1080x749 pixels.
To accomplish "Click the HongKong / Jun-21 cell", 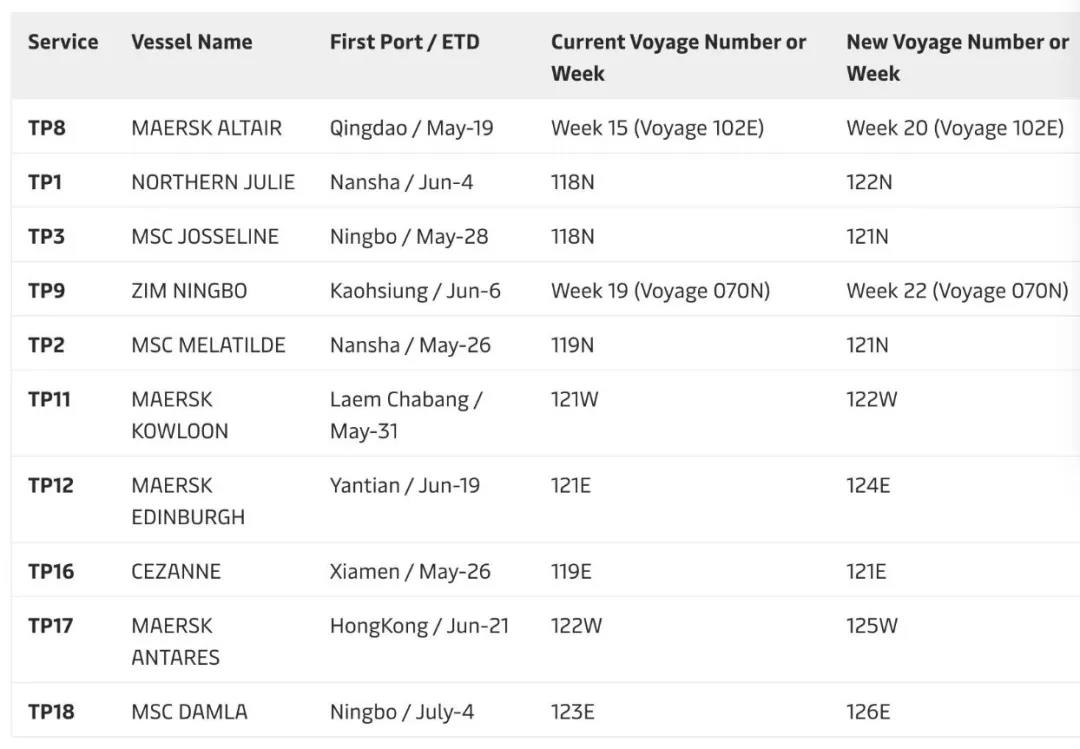I will click(x=419, y=626).
